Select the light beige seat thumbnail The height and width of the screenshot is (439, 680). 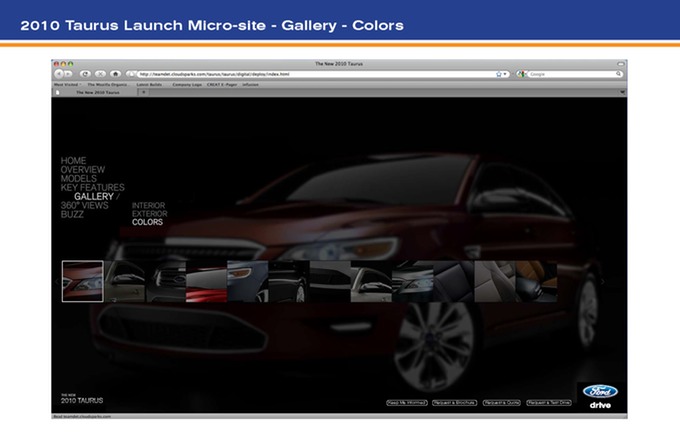[495, 281]
